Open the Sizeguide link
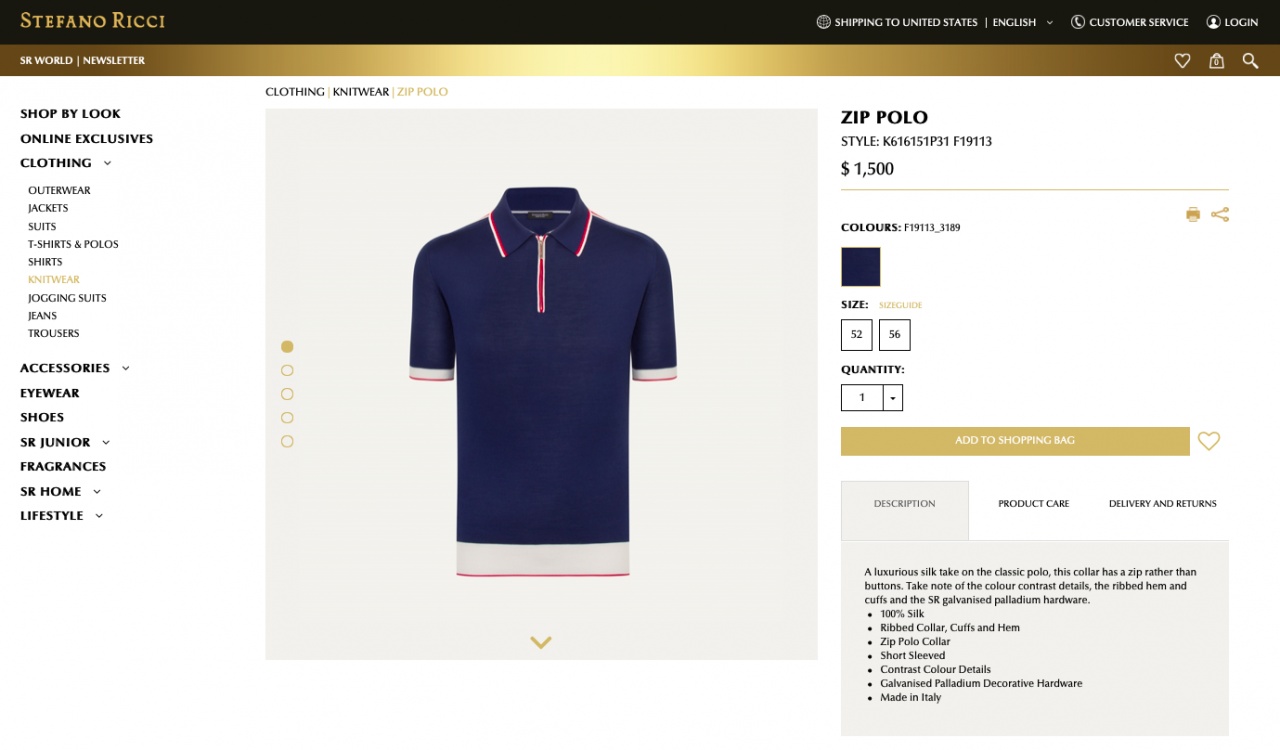1280x750 pixels. click(x=900, y=305)
